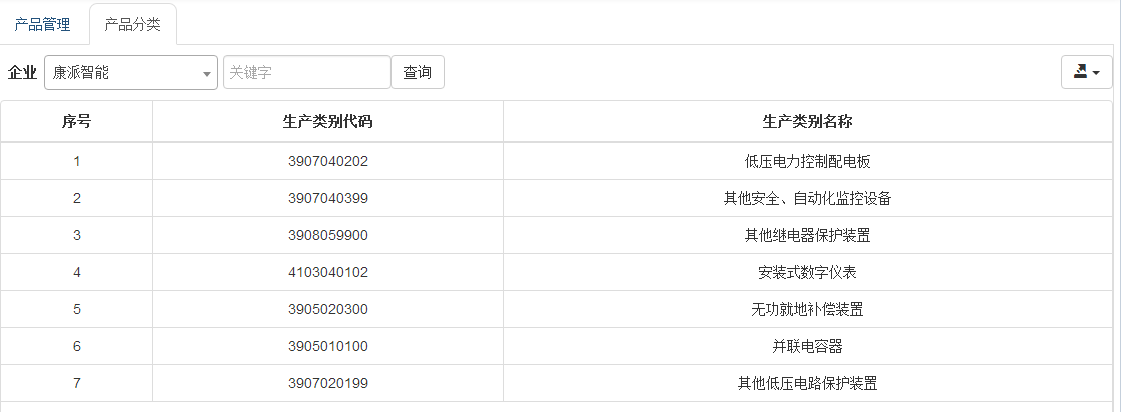
Task: Click the 查询 search button
Action: pyautogui.click(x=417, y=72)
